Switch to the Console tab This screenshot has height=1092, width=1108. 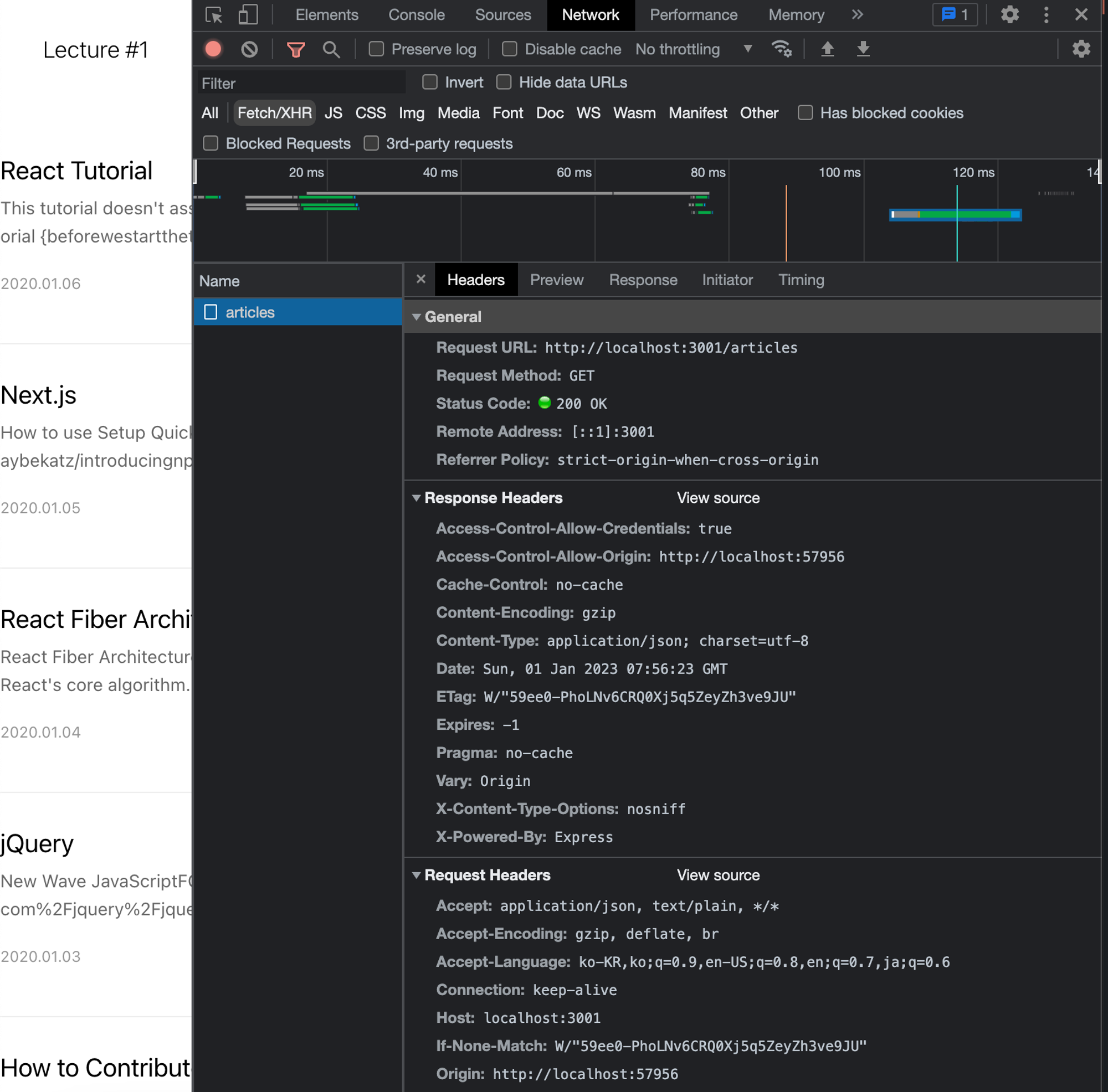pos(417,15)
